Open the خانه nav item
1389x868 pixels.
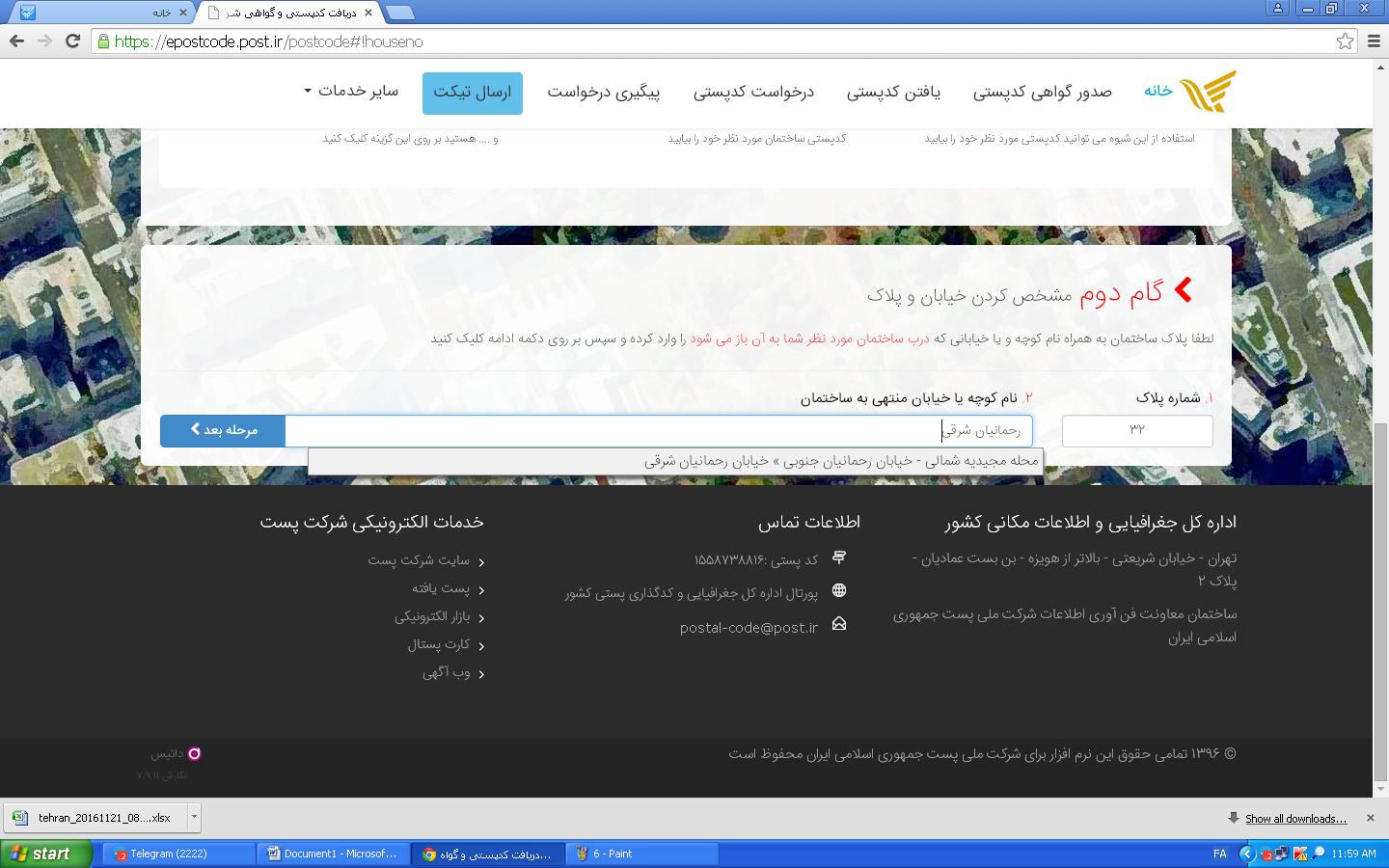click(1158, 91)
